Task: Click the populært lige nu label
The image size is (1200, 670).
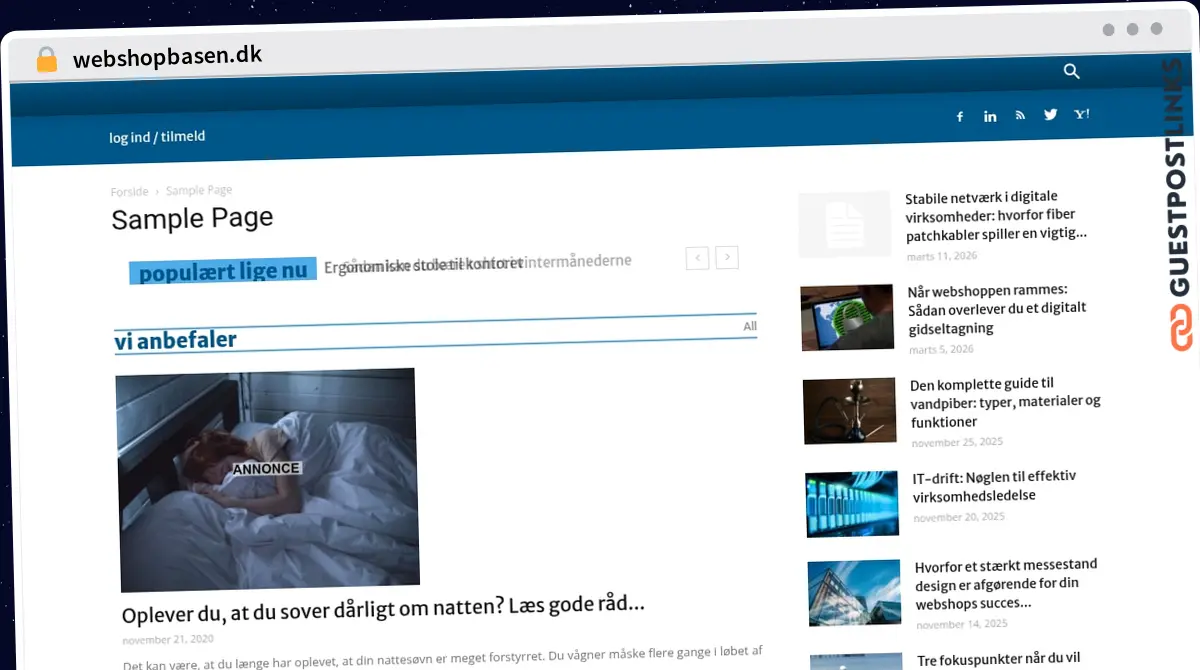Action: pyautogui.click(x=223, y=271)
